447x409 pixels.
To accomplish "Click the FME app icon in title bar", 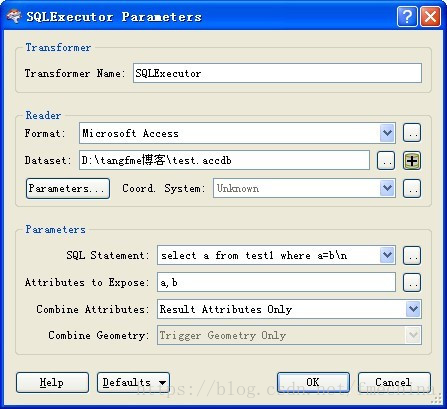I will pos(14,17).
